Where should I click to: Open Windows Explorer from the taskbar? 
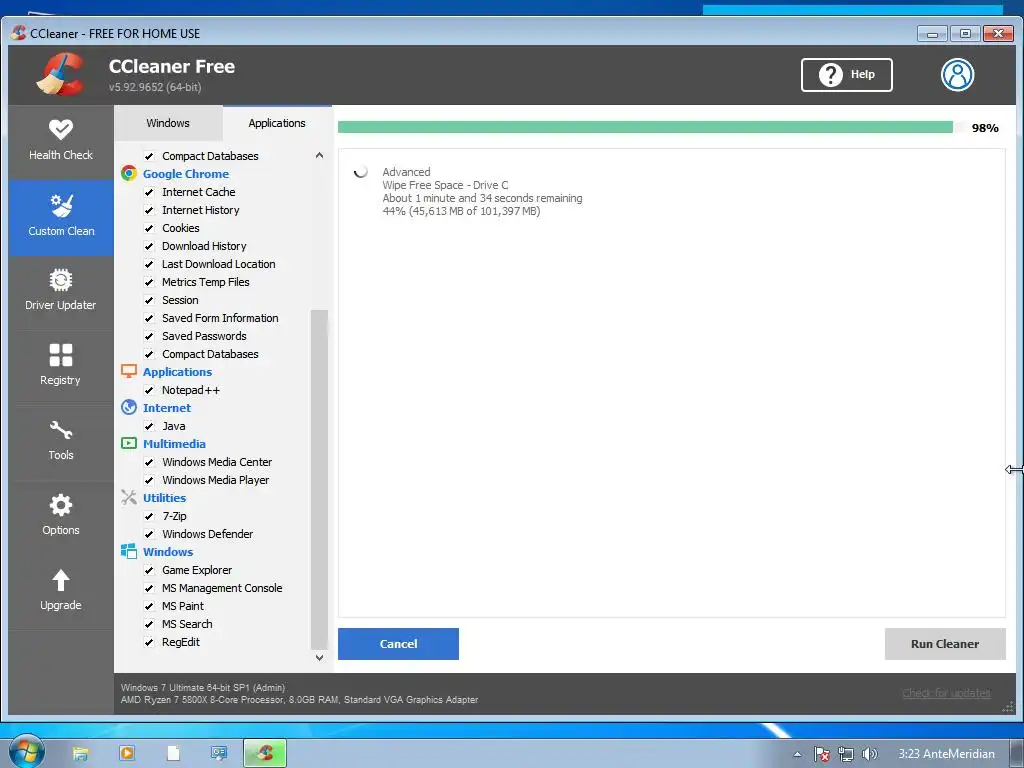(80, 754)
